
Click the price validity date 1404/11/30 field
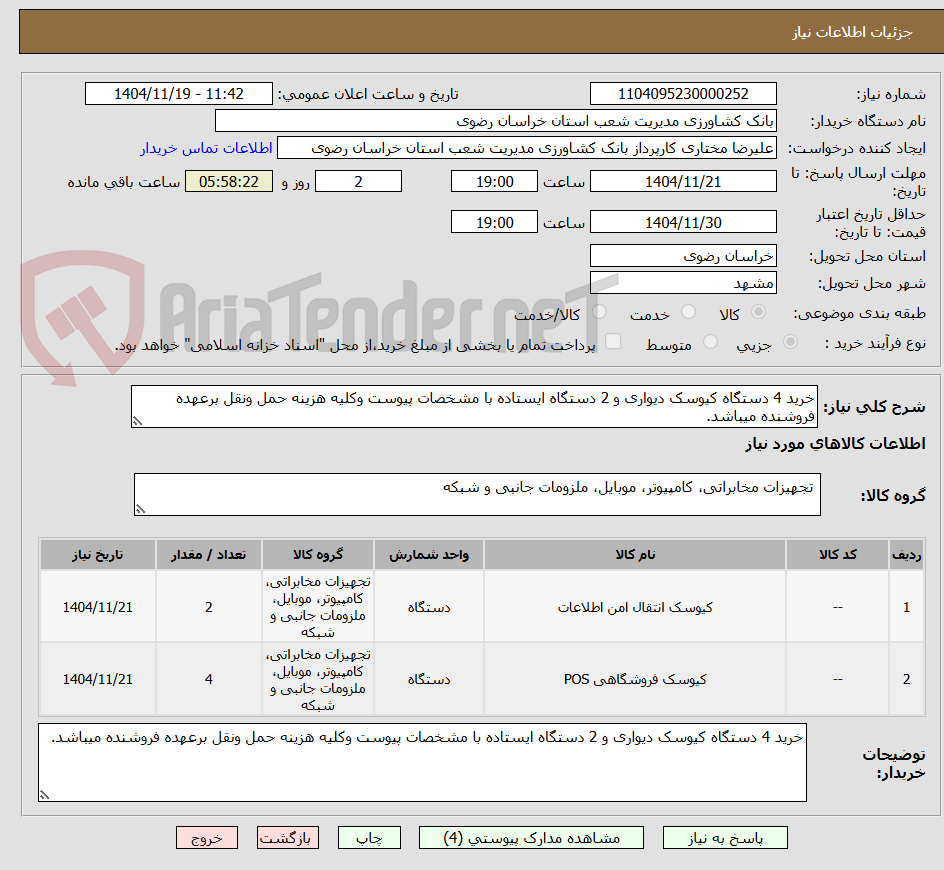[x=683, y=222]
